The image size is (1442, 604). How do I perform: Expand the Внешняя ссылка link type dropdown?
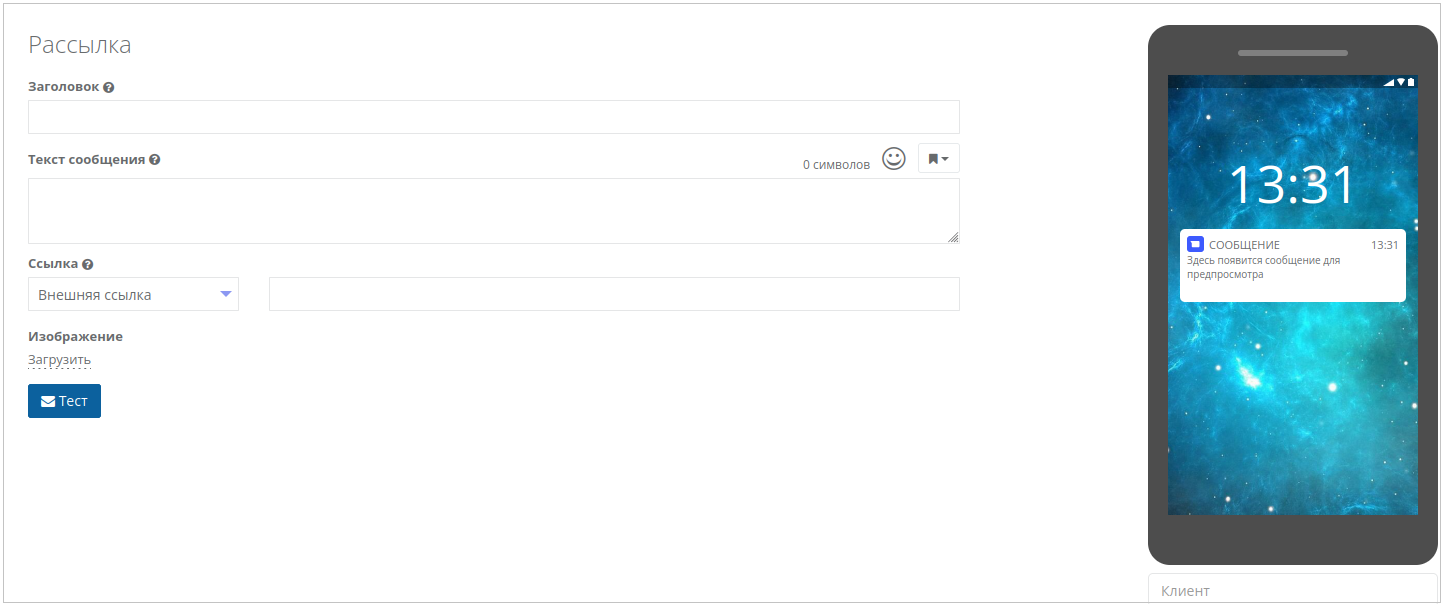click(x=133, y=295)
